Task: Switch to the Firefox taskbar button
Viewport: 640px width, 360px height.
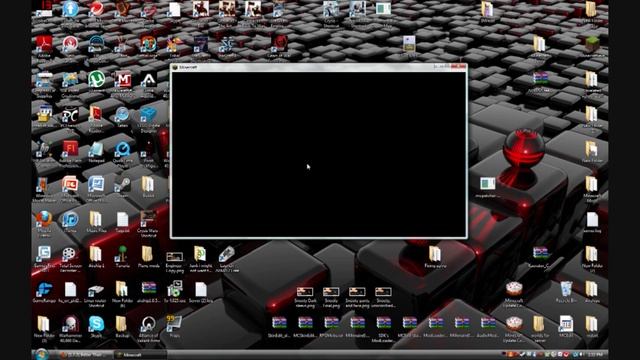Action: pyautogui.click(x=84, y=355)
